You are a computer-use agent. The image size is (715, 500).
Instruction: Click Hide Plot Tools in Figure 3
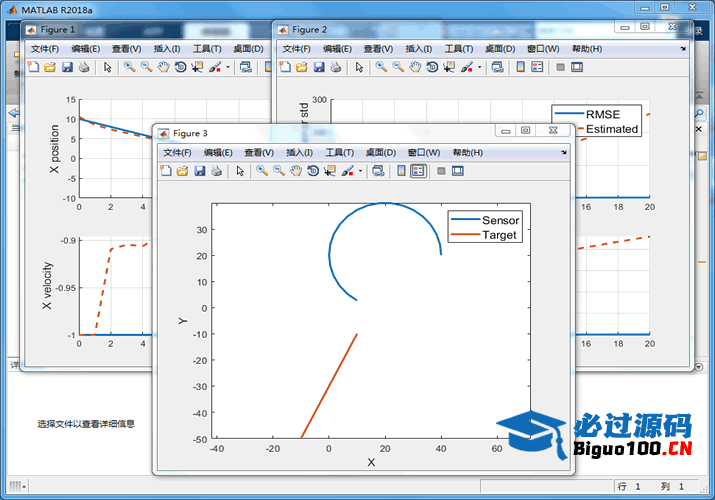pyautogui.click(x=441, y=171)
